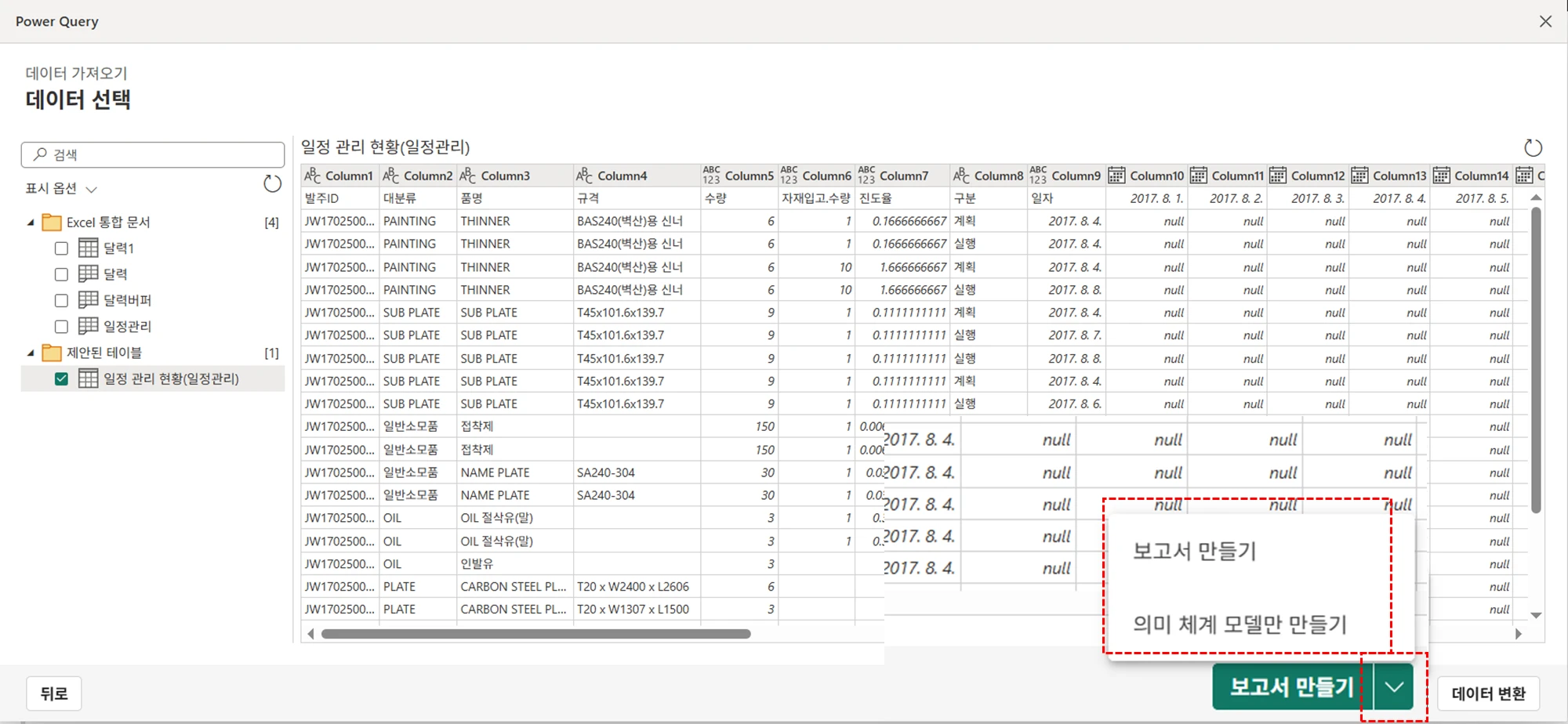
Task: Click the 검색 search field
Action: coord(153,155)
